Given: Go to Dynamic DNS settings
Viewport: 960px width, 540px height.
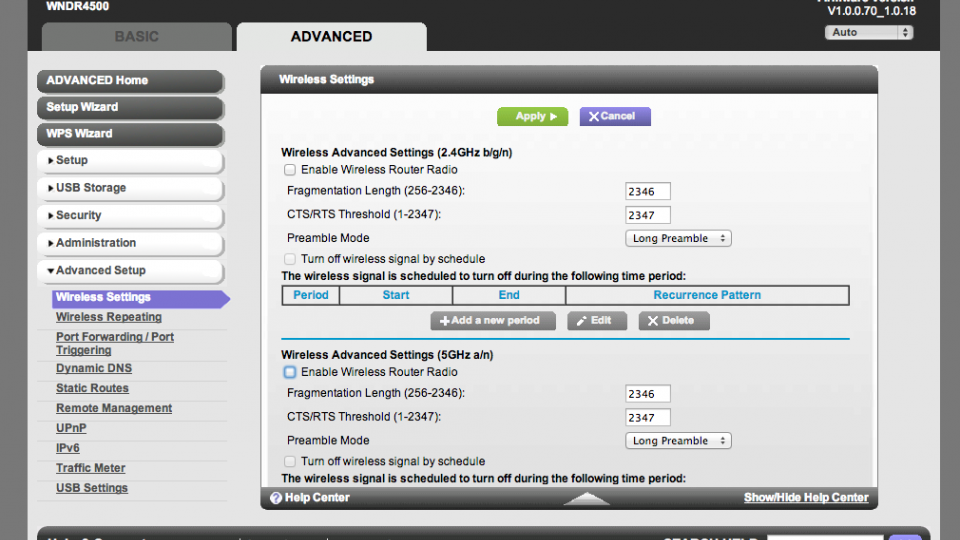Looking at the screenshot, I should coord(94,369).
